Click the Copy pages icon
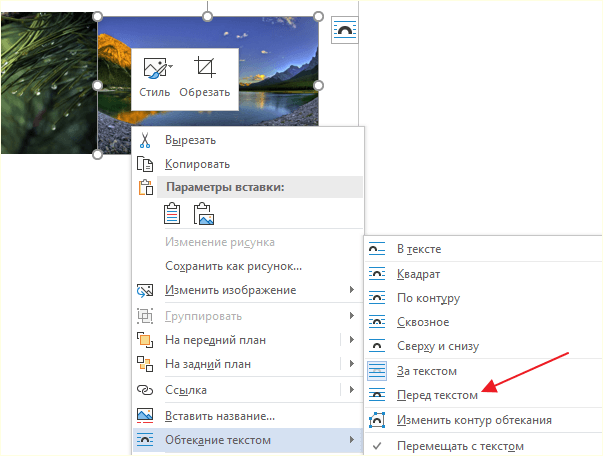 coord(145,164)
